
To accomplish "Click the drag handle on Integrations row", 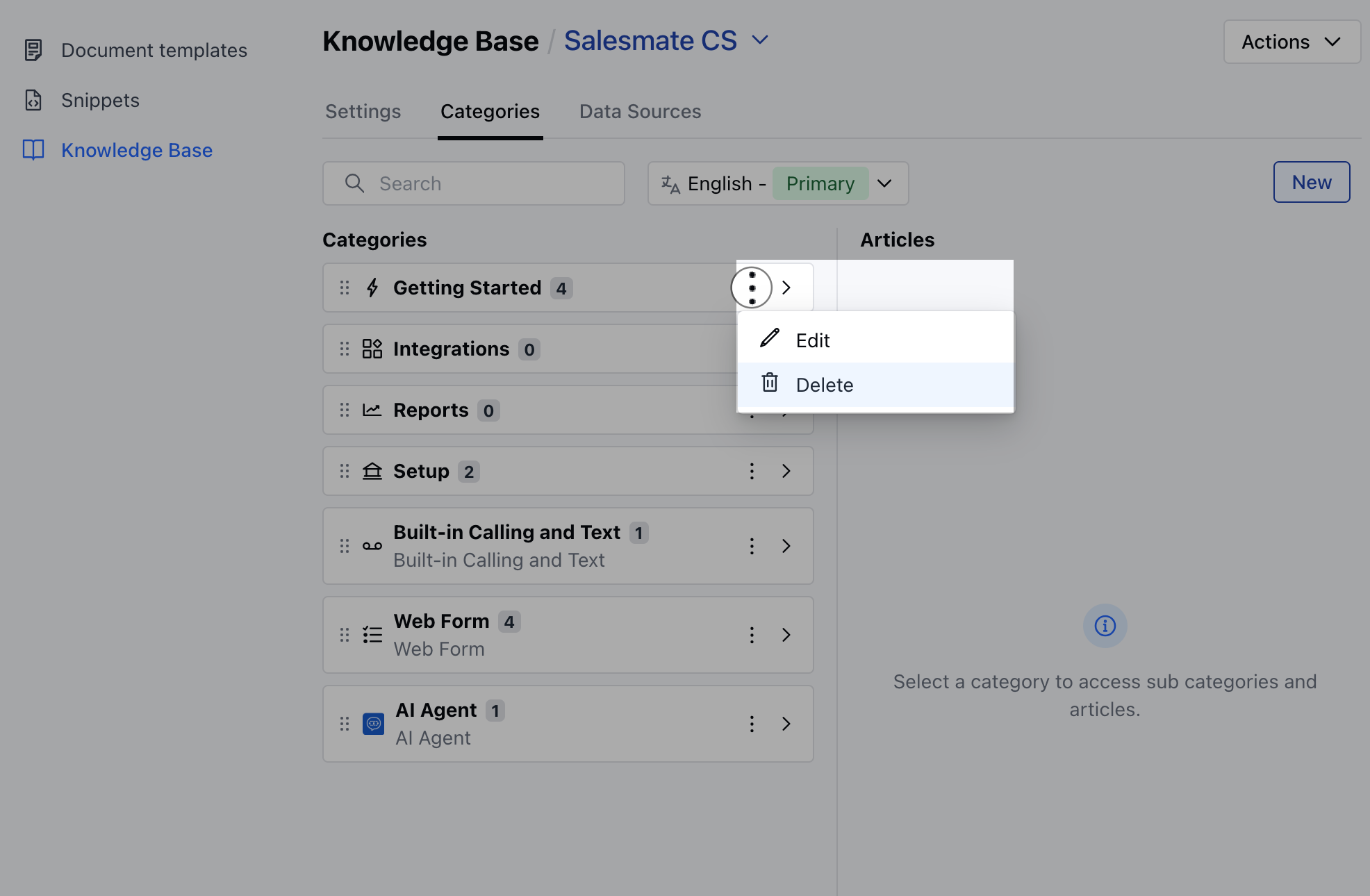I will (345, 349).
